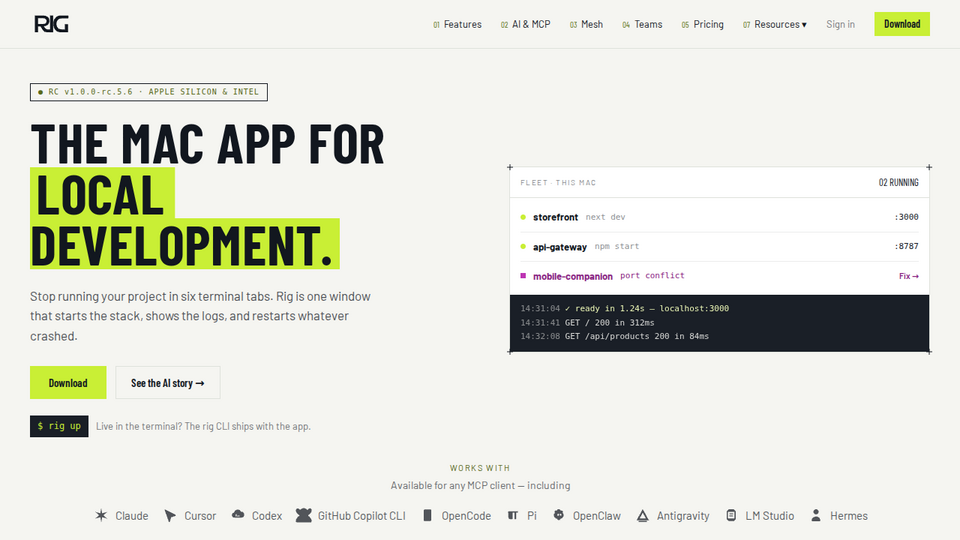Expand the Resources dropdown menu
Screen dimensions: 960x540
click(x=774, y=24)
